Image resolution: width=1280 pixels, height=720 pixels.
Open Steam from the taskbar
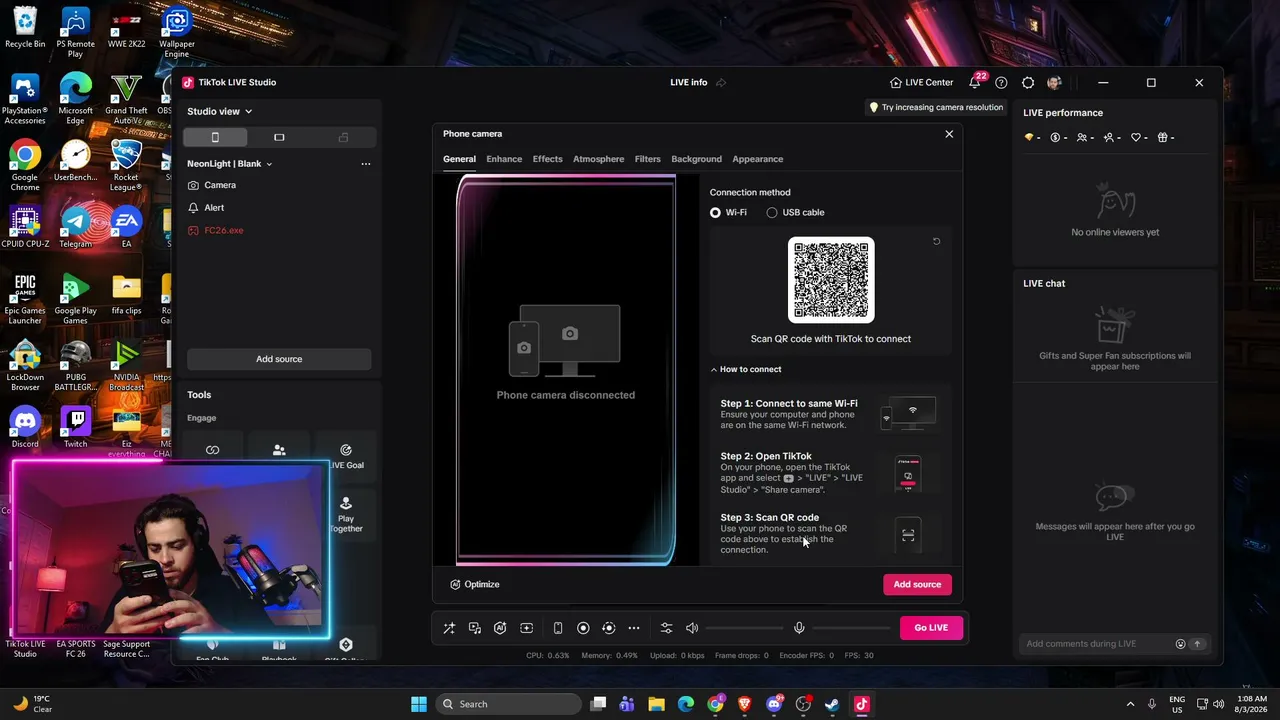[x=832, y=704]
